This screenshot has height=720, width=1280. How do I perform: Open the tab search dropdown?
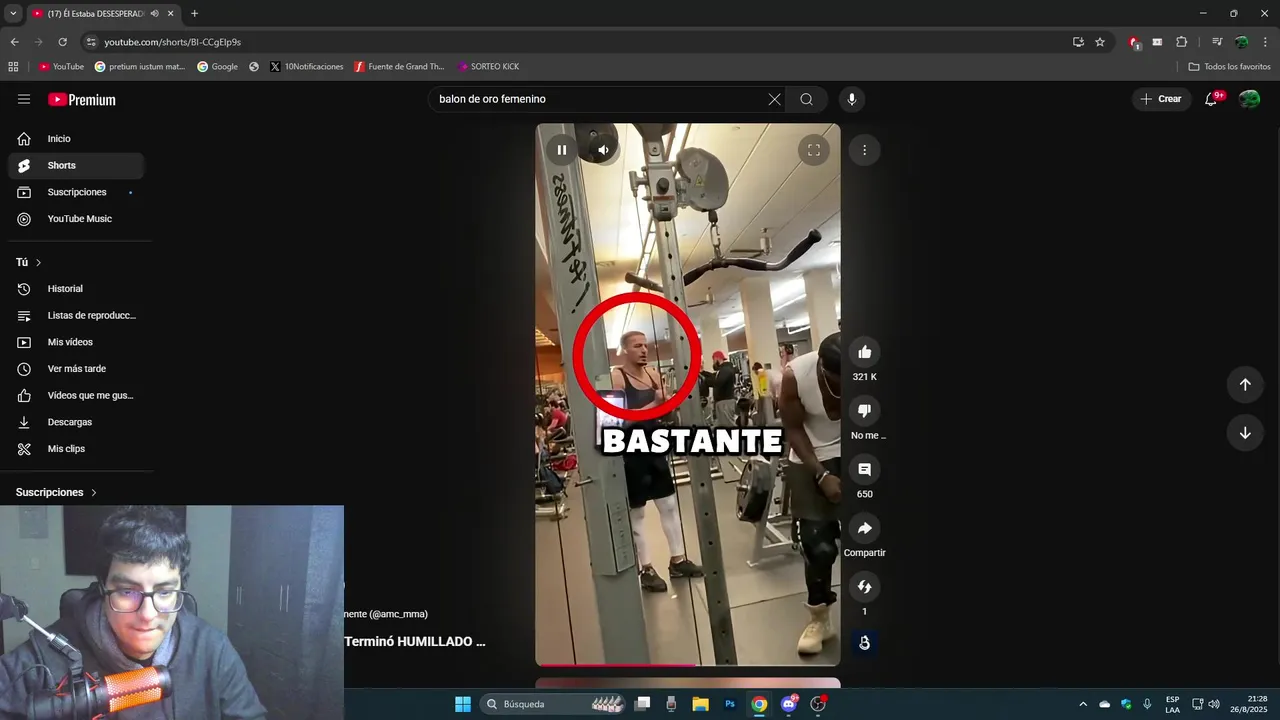point(13,13)
